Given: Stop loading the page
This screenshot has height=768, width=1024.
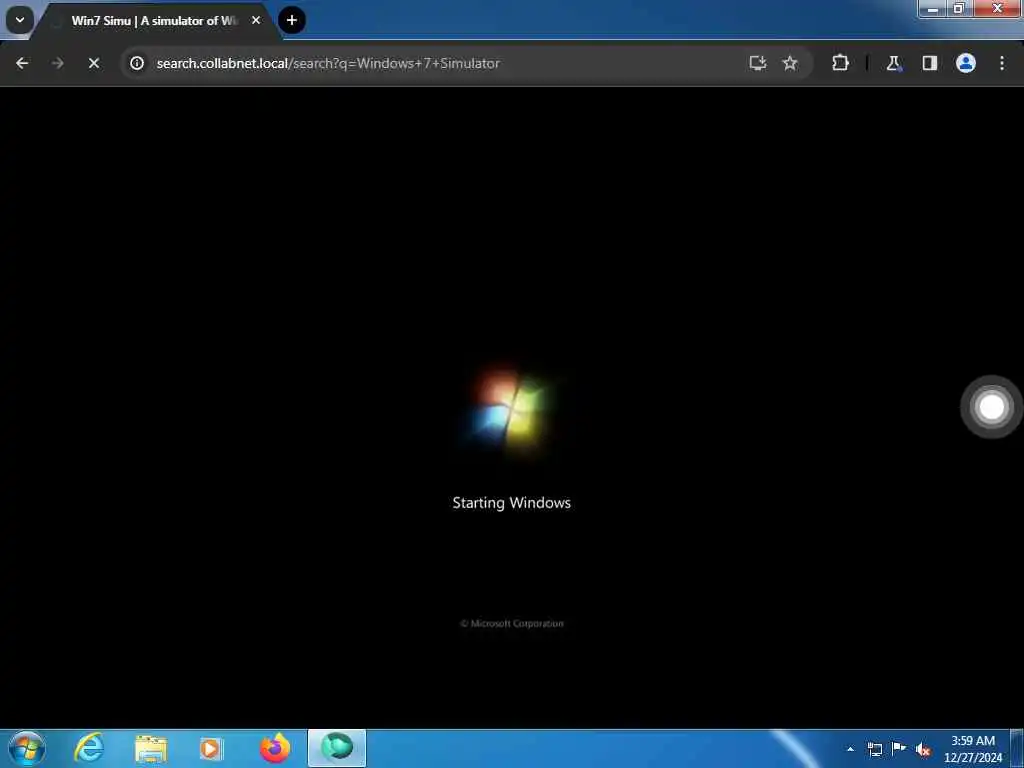Looking at the screenshot, I should pos(94,63).
